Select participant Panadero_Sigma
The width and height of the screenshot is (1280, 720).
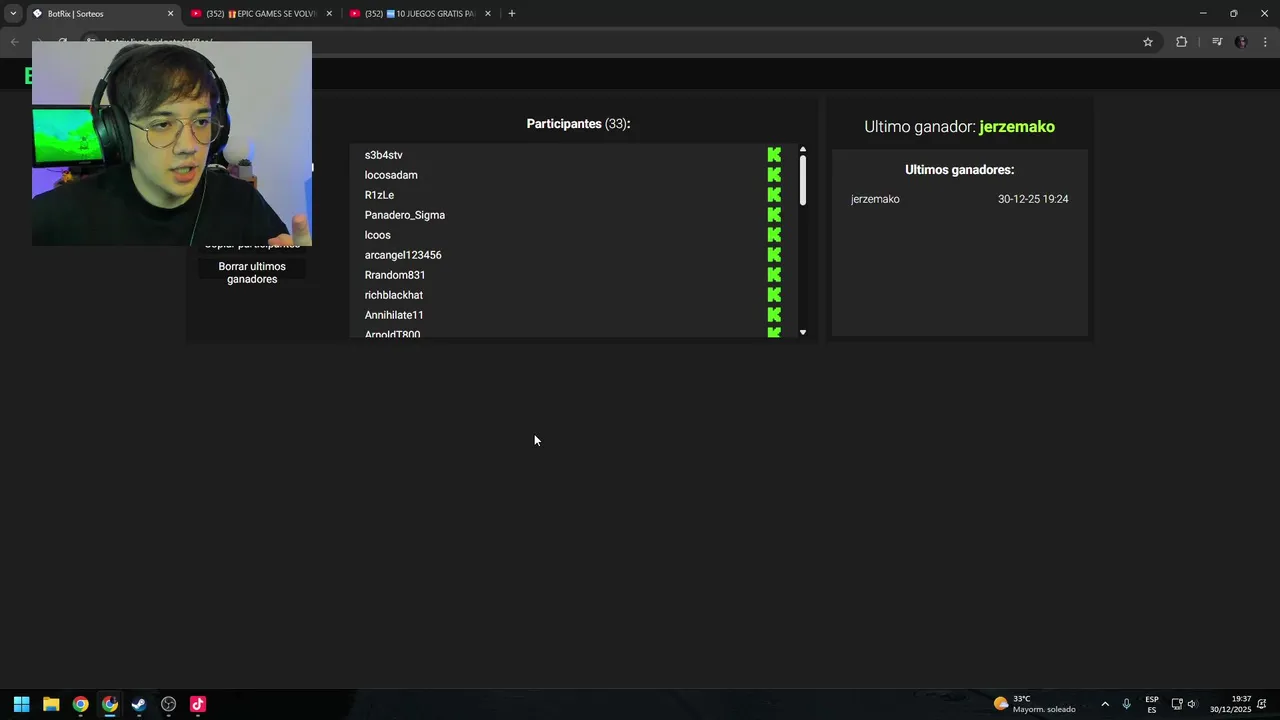tap(405, 215)
